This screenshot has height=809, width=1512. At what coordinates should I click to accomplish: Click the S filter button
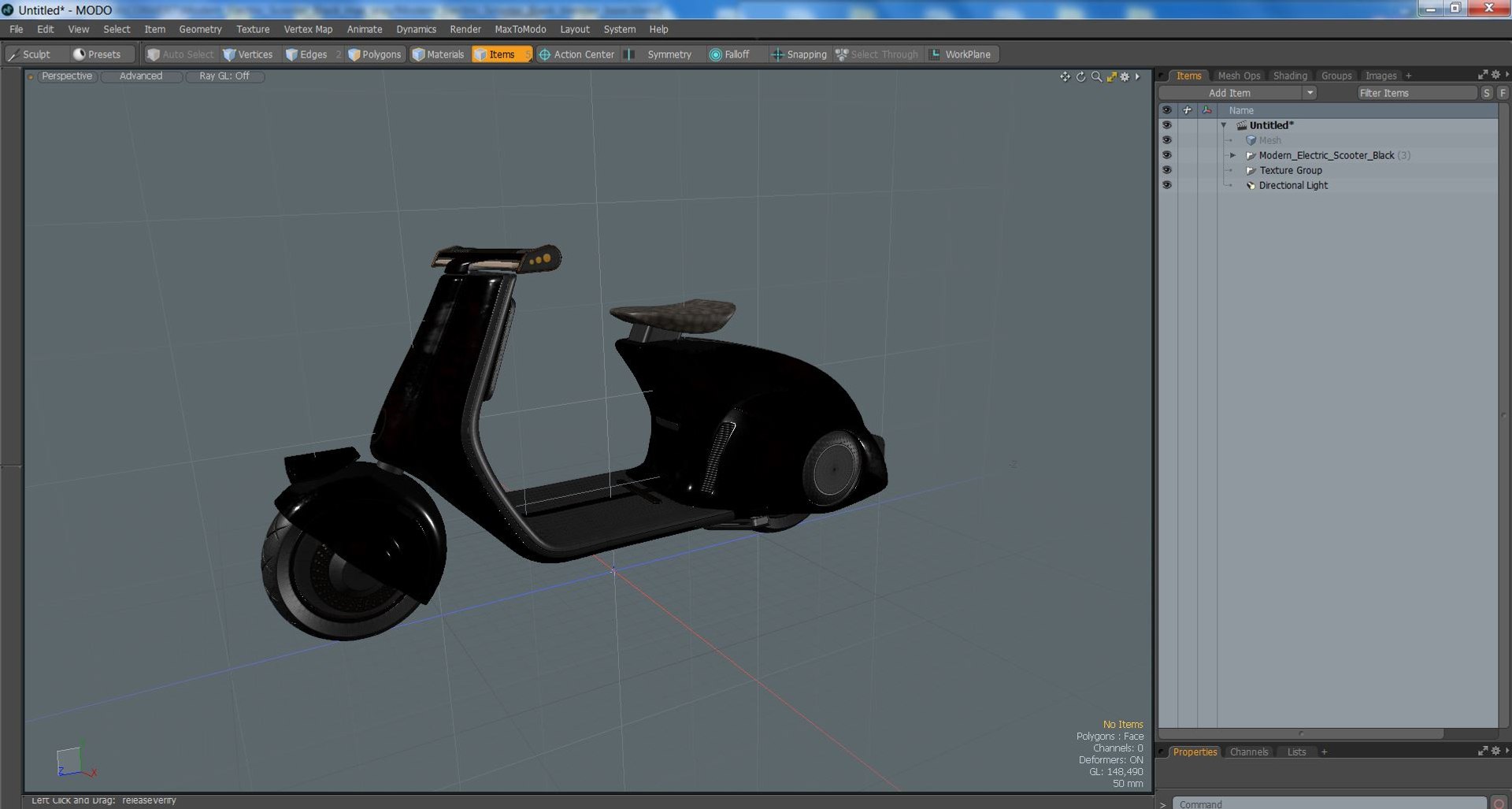[1487, 93]
